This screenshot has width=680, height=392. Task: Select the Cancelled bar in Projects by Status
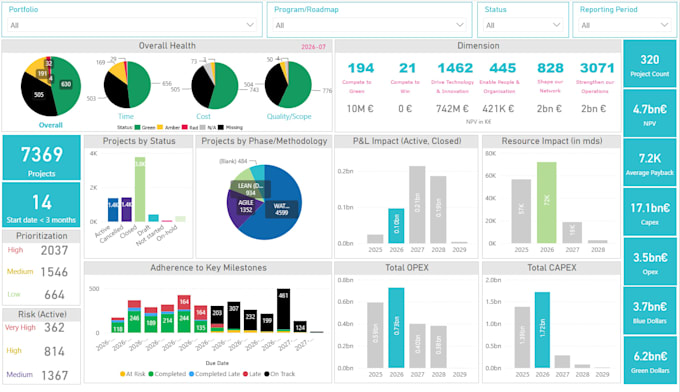[x=126, y=209]
